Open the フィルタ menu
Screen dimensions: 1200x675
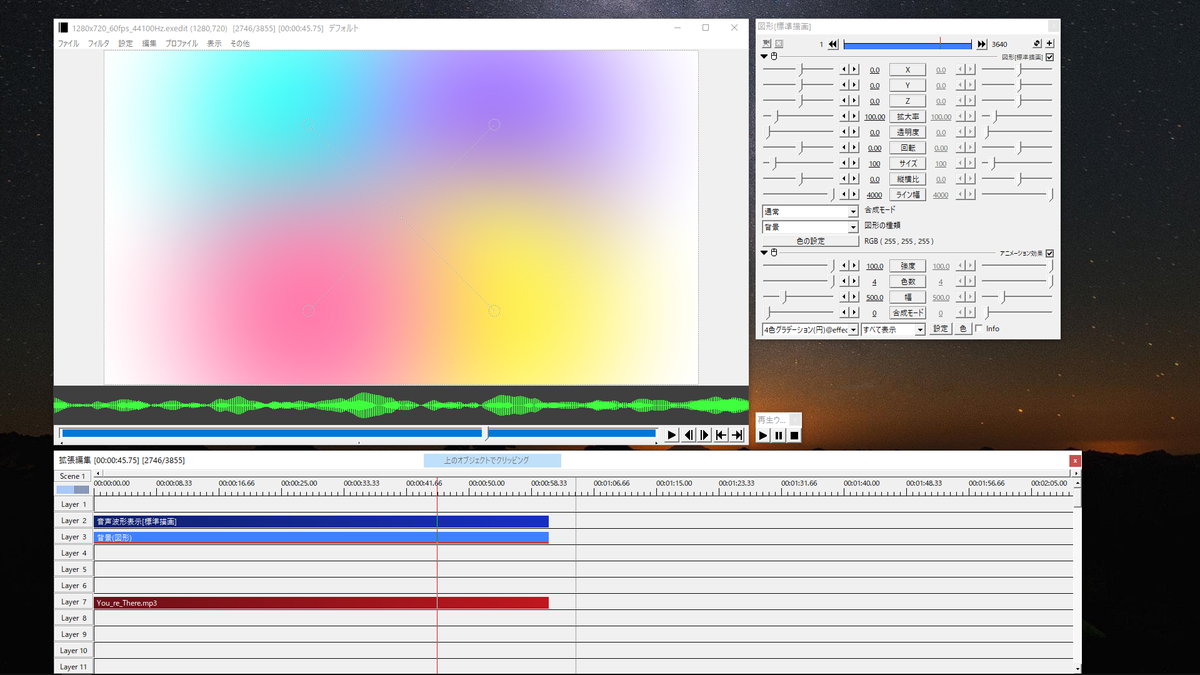pyautogui.click(x=98, y=43)
